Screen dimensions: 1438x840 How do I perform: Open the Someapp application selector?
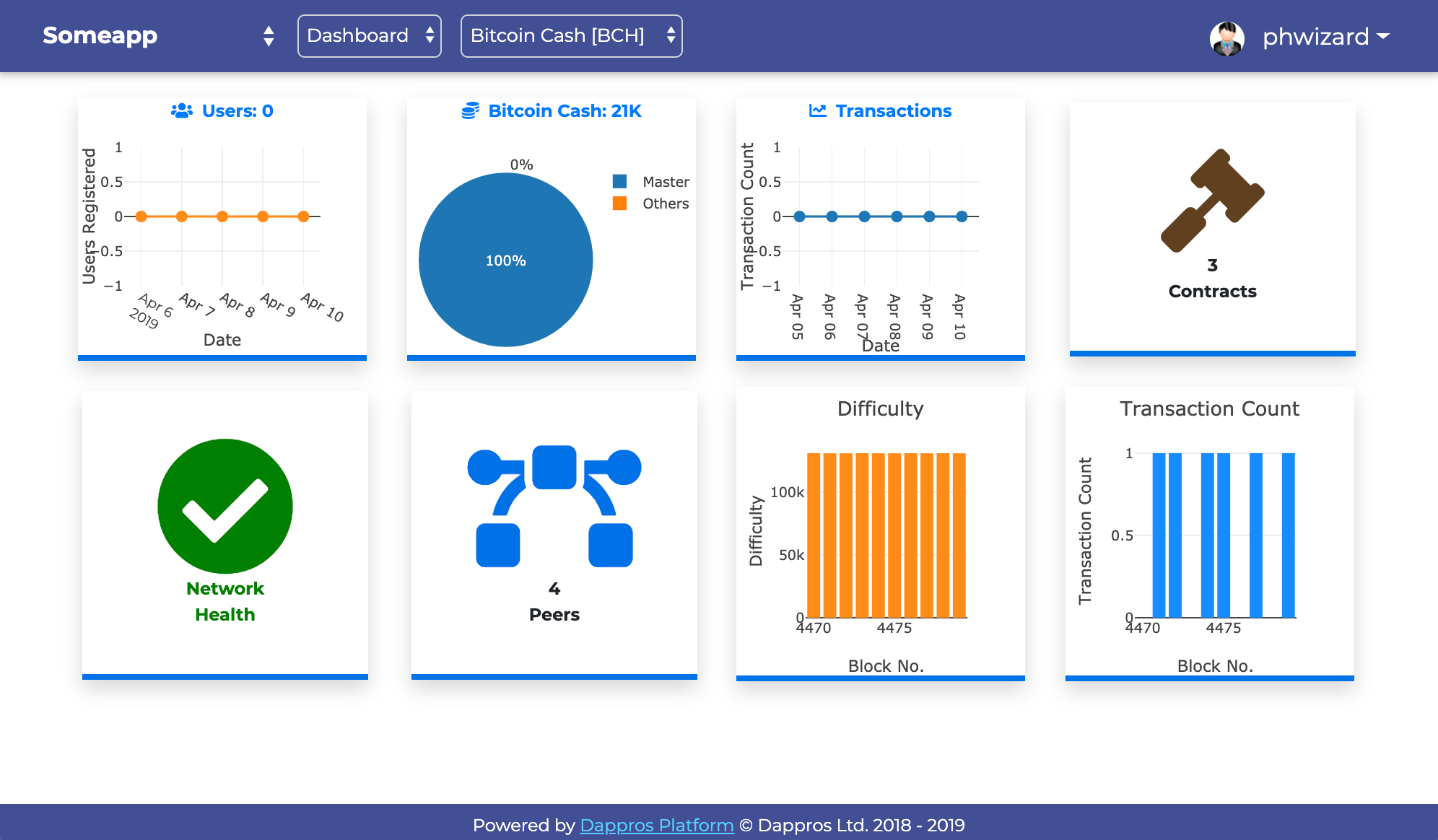[x=158, y=35]
